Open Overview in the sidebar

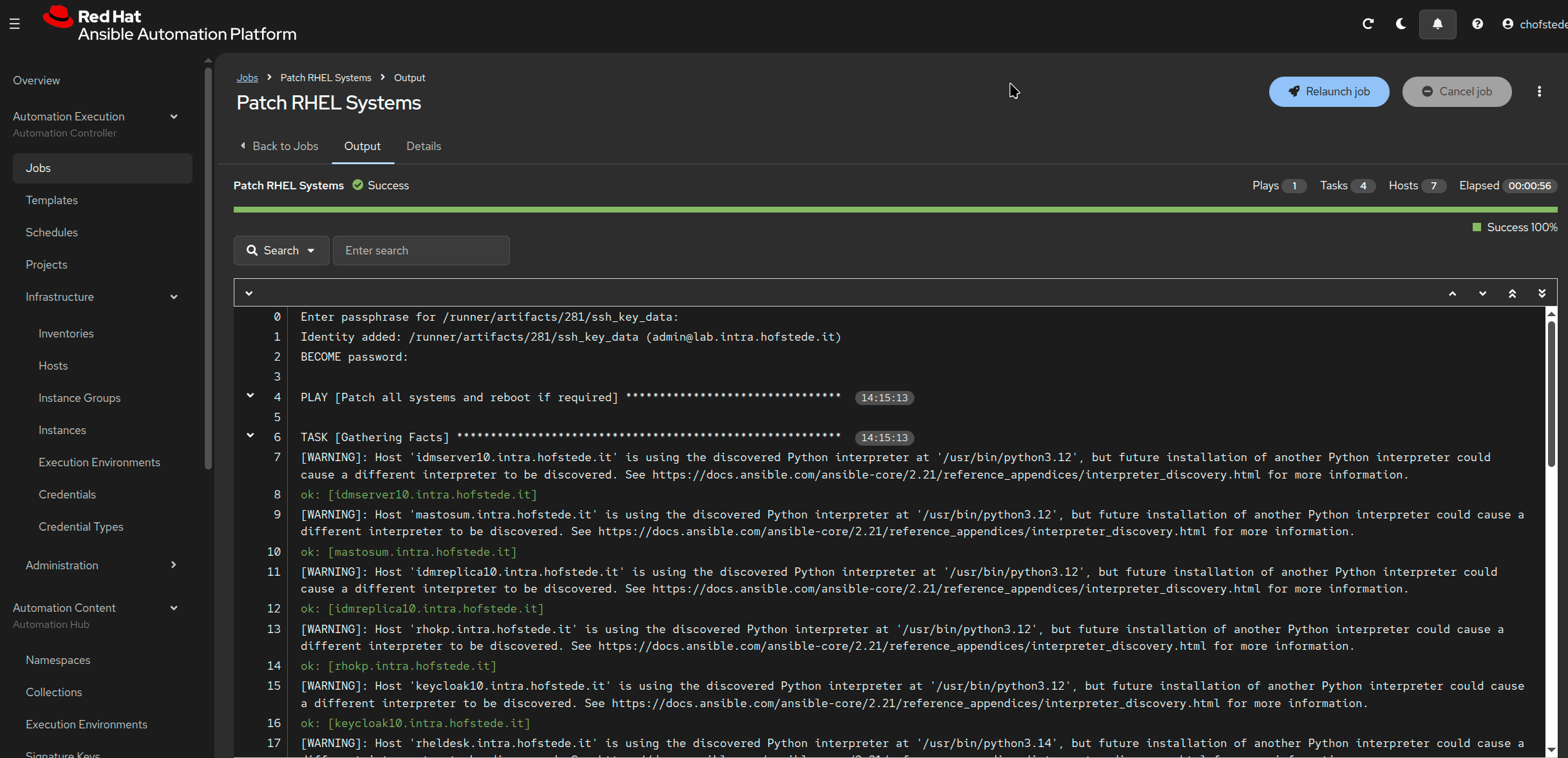37,81
